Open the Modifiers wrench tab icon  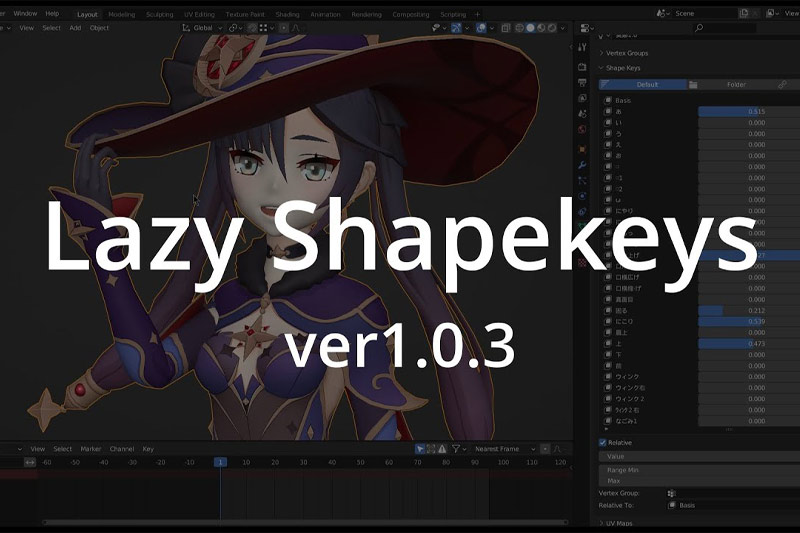582,165
